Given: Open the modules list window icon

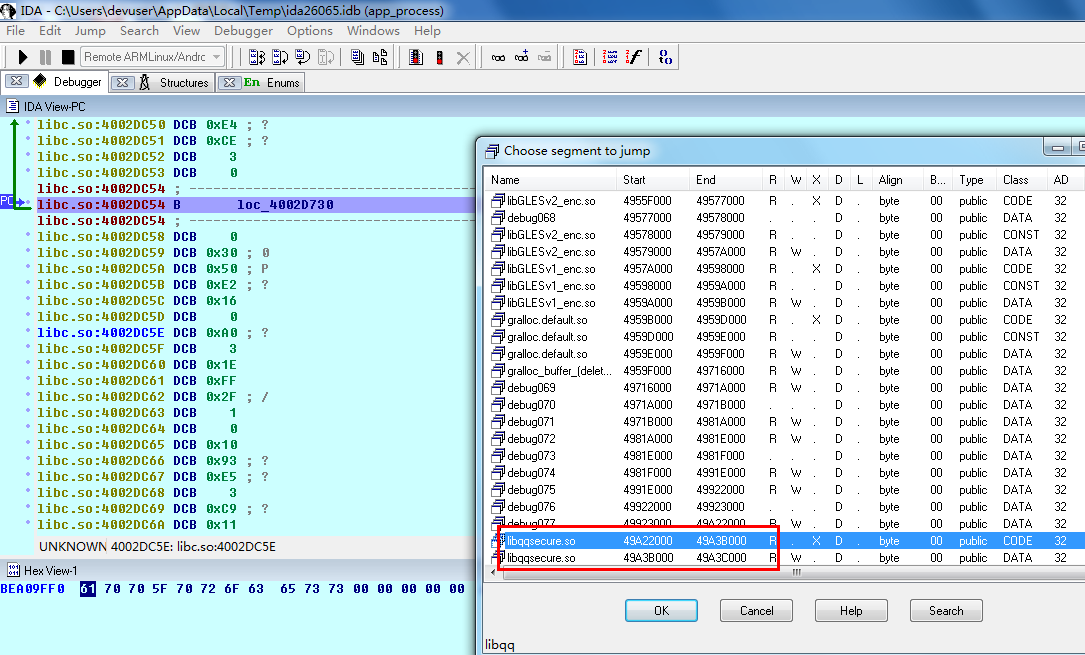Looking at the screenshot, I should [x=357, y=57].
